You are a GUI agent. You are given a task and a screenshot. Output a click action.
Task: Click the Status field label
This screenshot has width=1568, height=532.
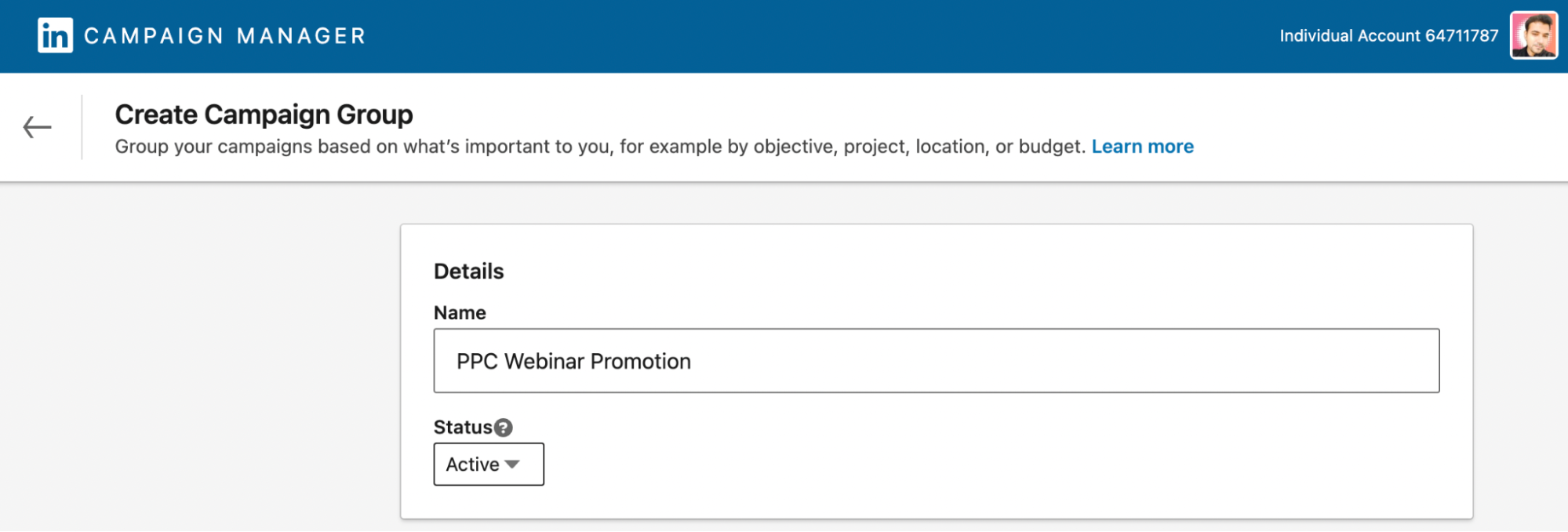tap(462, 428)
